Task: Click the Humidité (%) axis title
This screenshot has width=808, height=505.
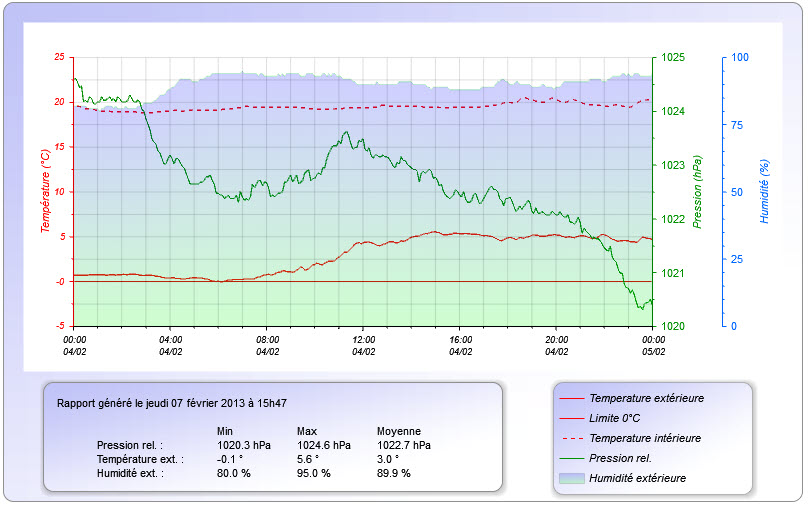Action: coord(765,191)
